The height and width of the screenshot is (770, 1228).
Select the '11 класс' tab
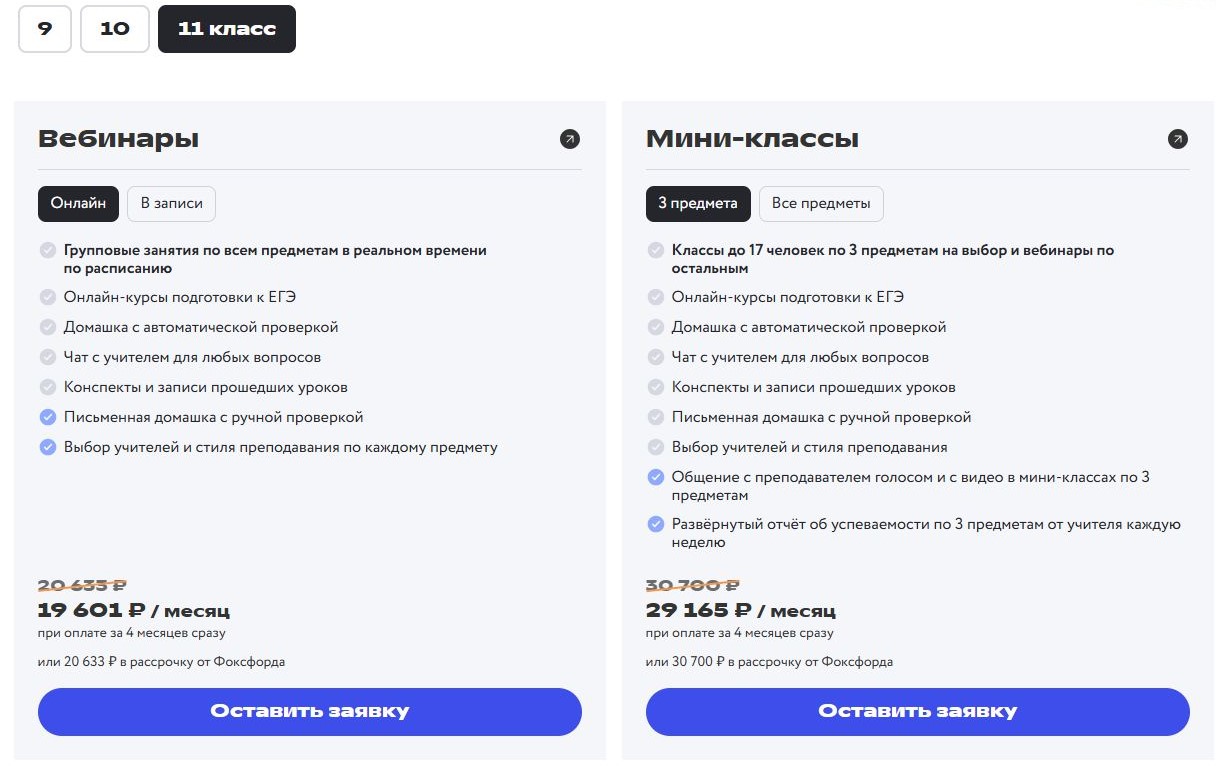[226, 29]
